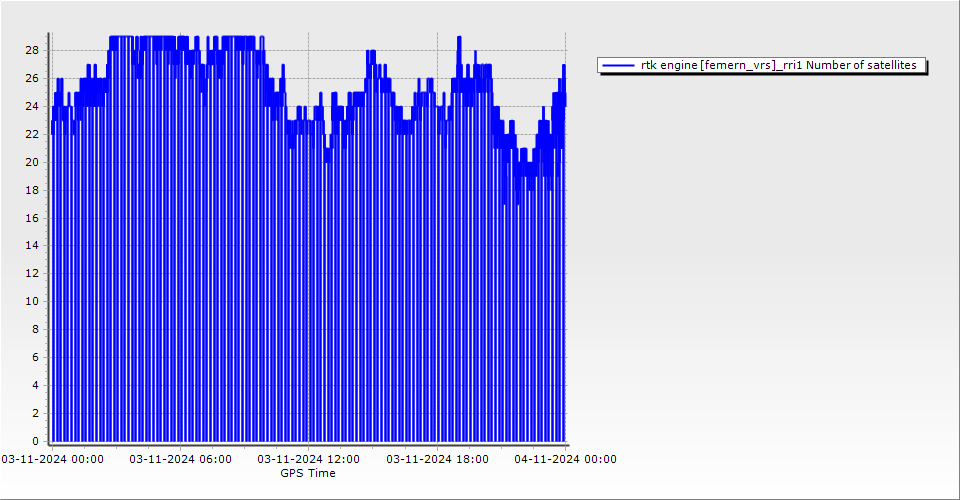Screen dimensions: 960x500
Task: Click the y-axis label 10
Action: coord(32,301)
